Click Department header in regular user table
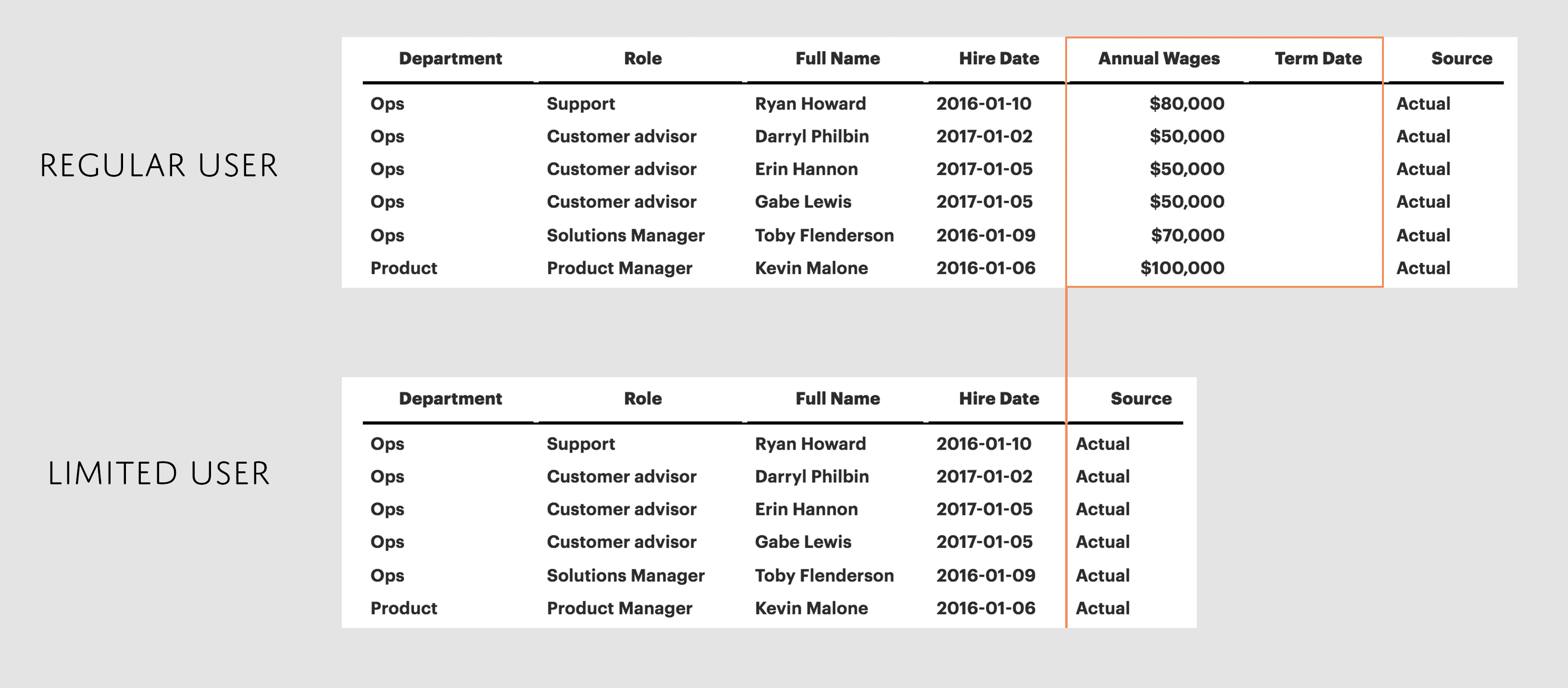 pyautogui.click(x=450, y=59)
